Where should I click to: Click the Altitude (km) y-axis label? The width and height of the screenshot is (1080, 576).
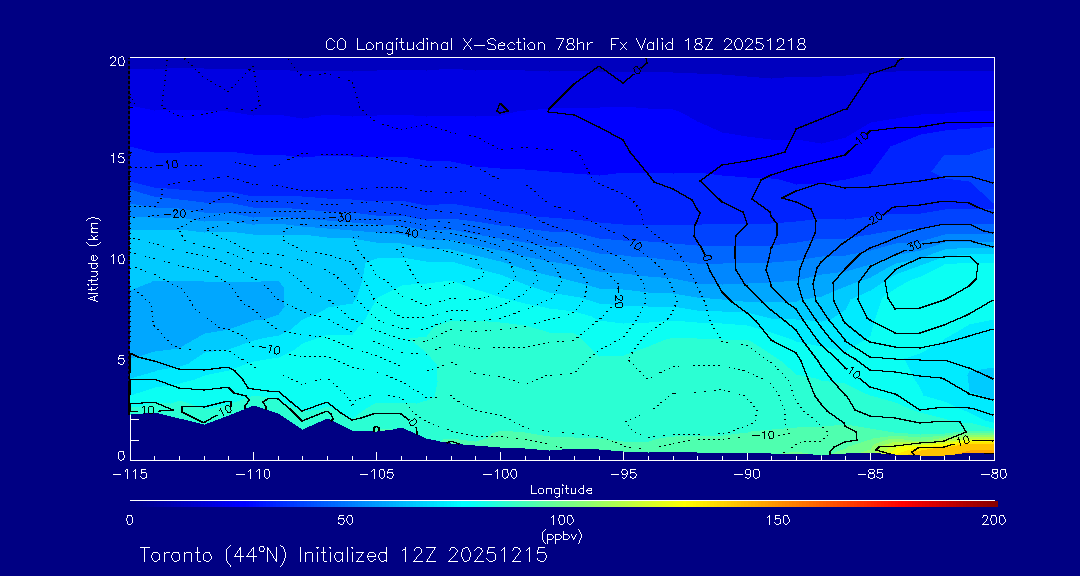pos(93,259)
